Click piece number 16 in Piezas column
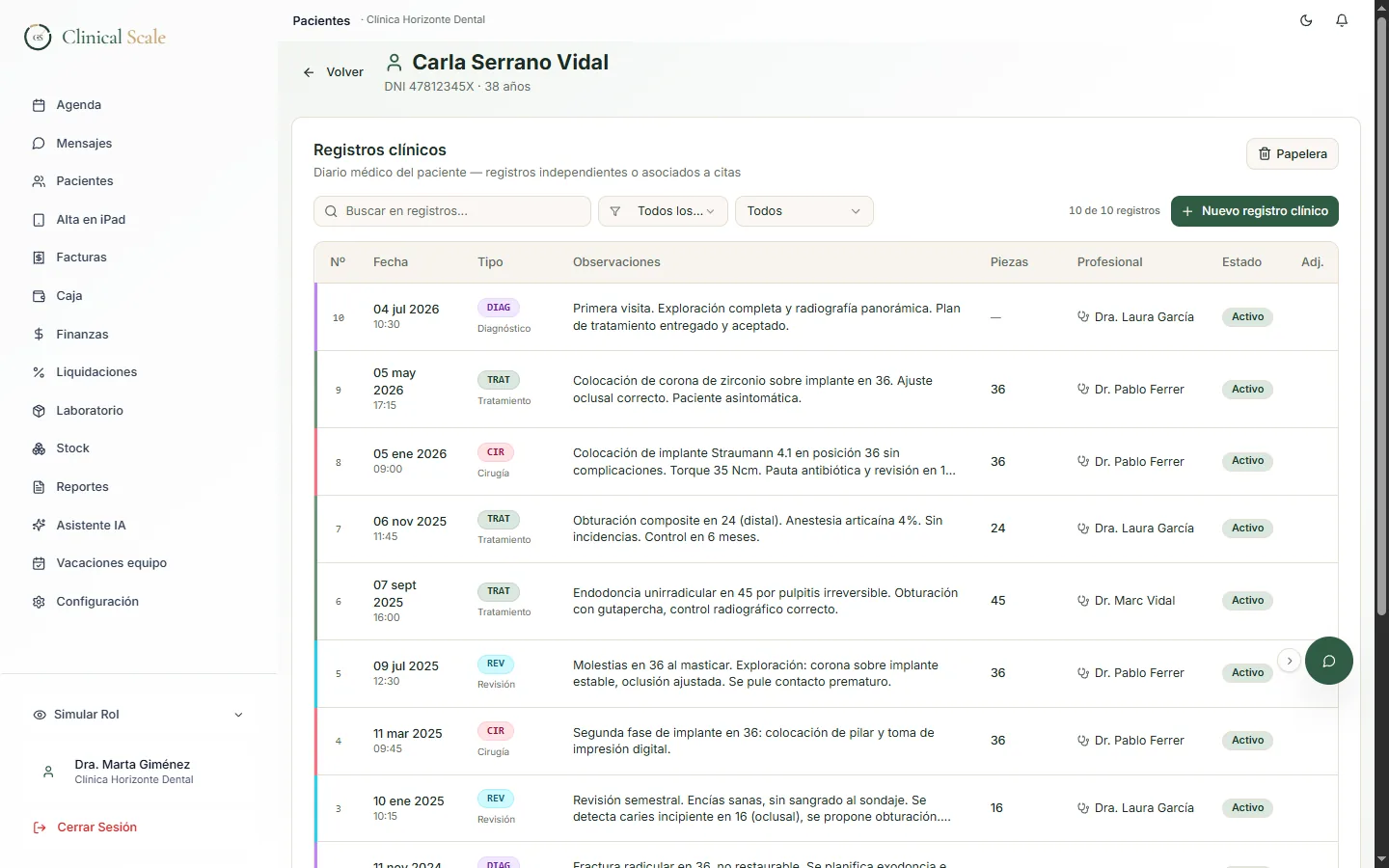 [x=997, y=808]
